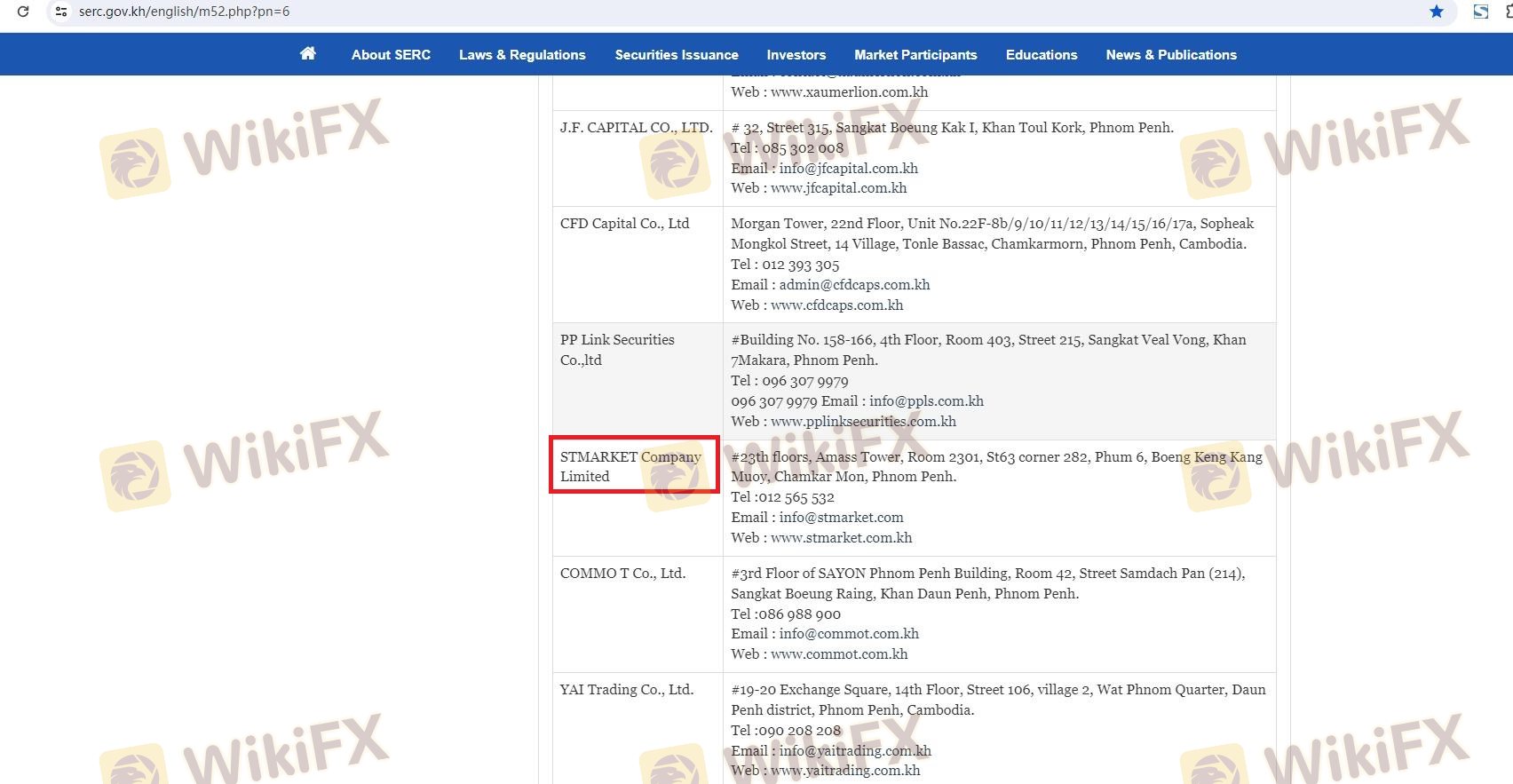Select the YAI Trading Co., Ltd. name
The image size is (1513, 784).
click(627, 690)
